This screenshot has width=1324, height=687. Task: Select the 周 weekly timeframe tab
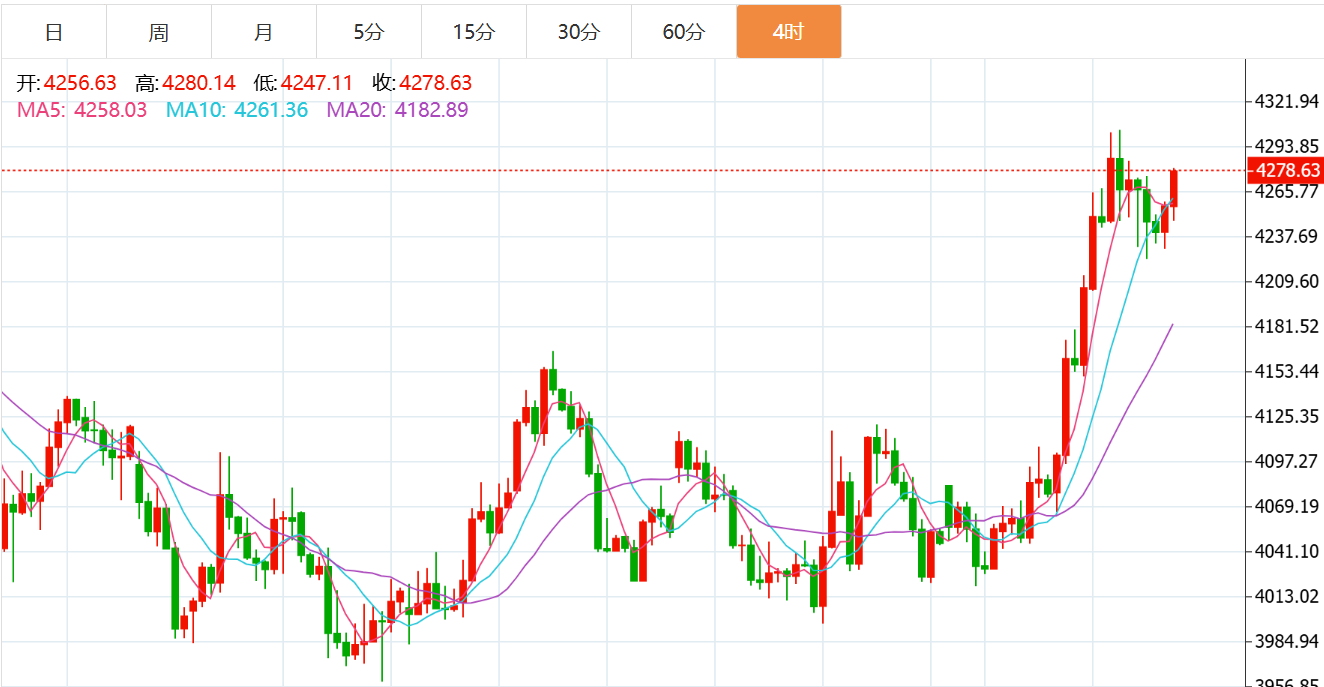[159, 32]
